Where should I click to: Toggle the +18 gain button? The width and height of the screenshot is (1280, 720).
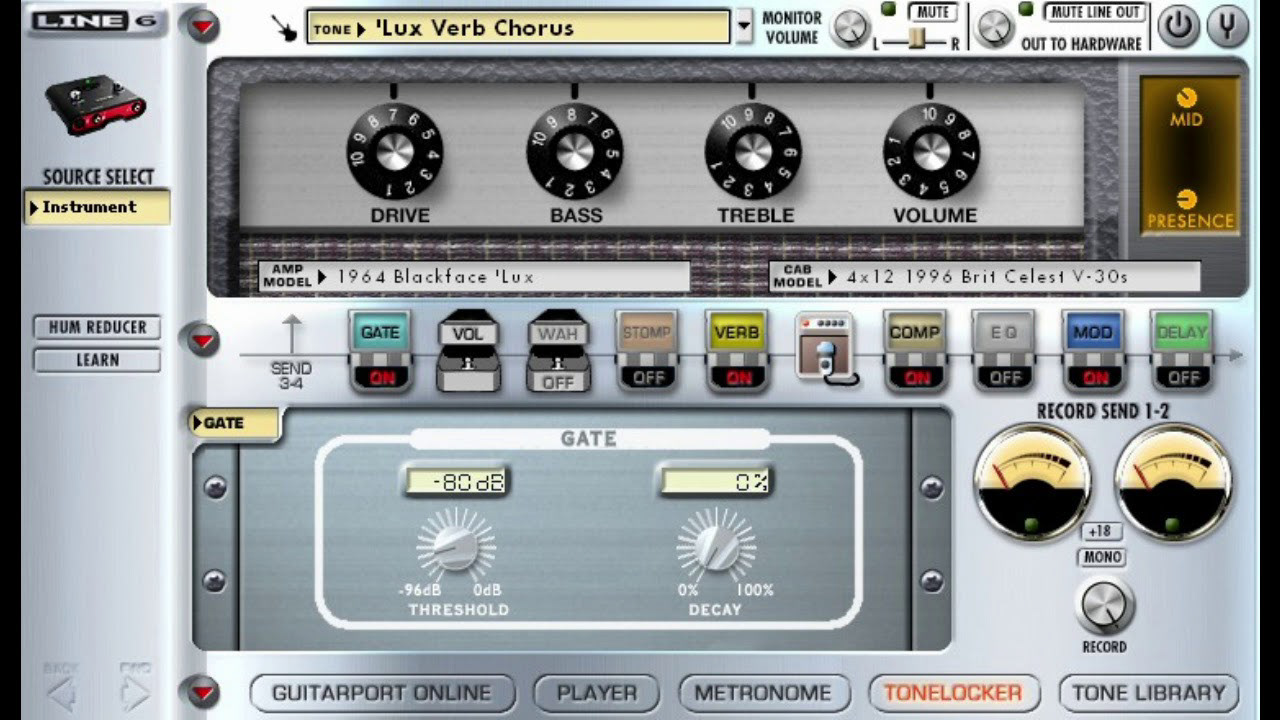pyautogui.click(x=1101, y=532)
